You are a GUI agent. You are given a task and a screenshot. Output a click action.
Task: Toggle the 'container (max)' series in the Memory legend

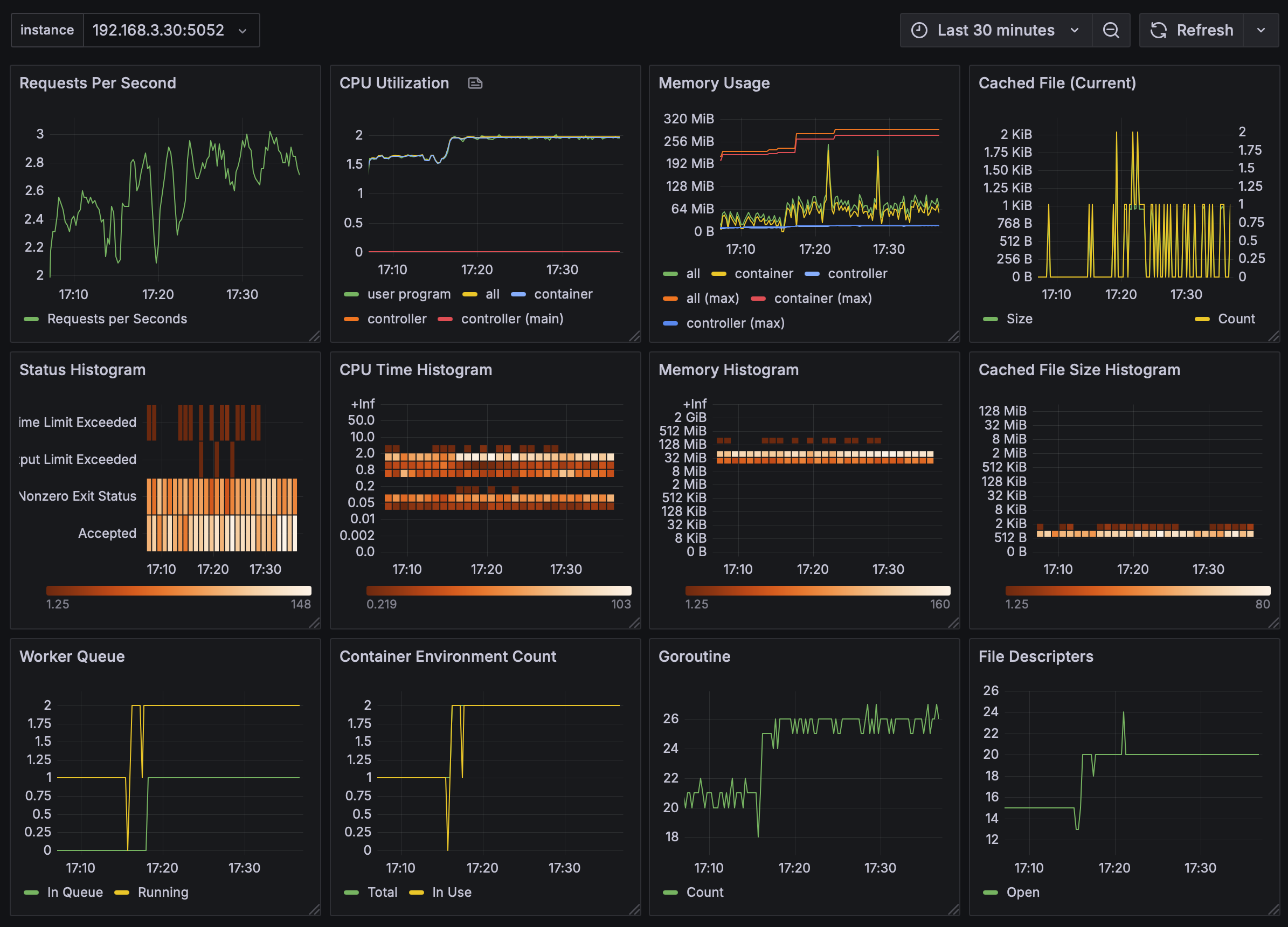coord(822,298)
